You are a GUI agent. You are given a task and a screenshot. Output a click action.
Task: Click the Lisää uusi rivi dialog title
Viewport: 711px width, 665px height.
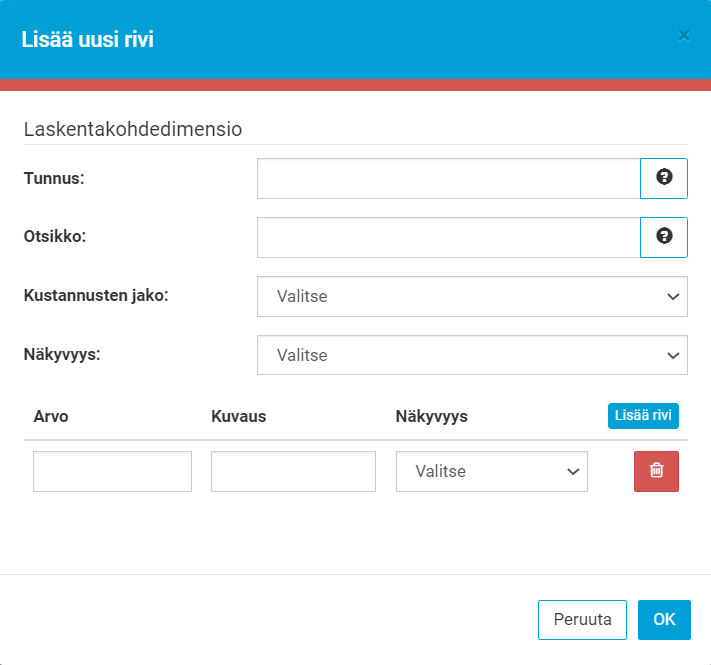tap(88, 39)
